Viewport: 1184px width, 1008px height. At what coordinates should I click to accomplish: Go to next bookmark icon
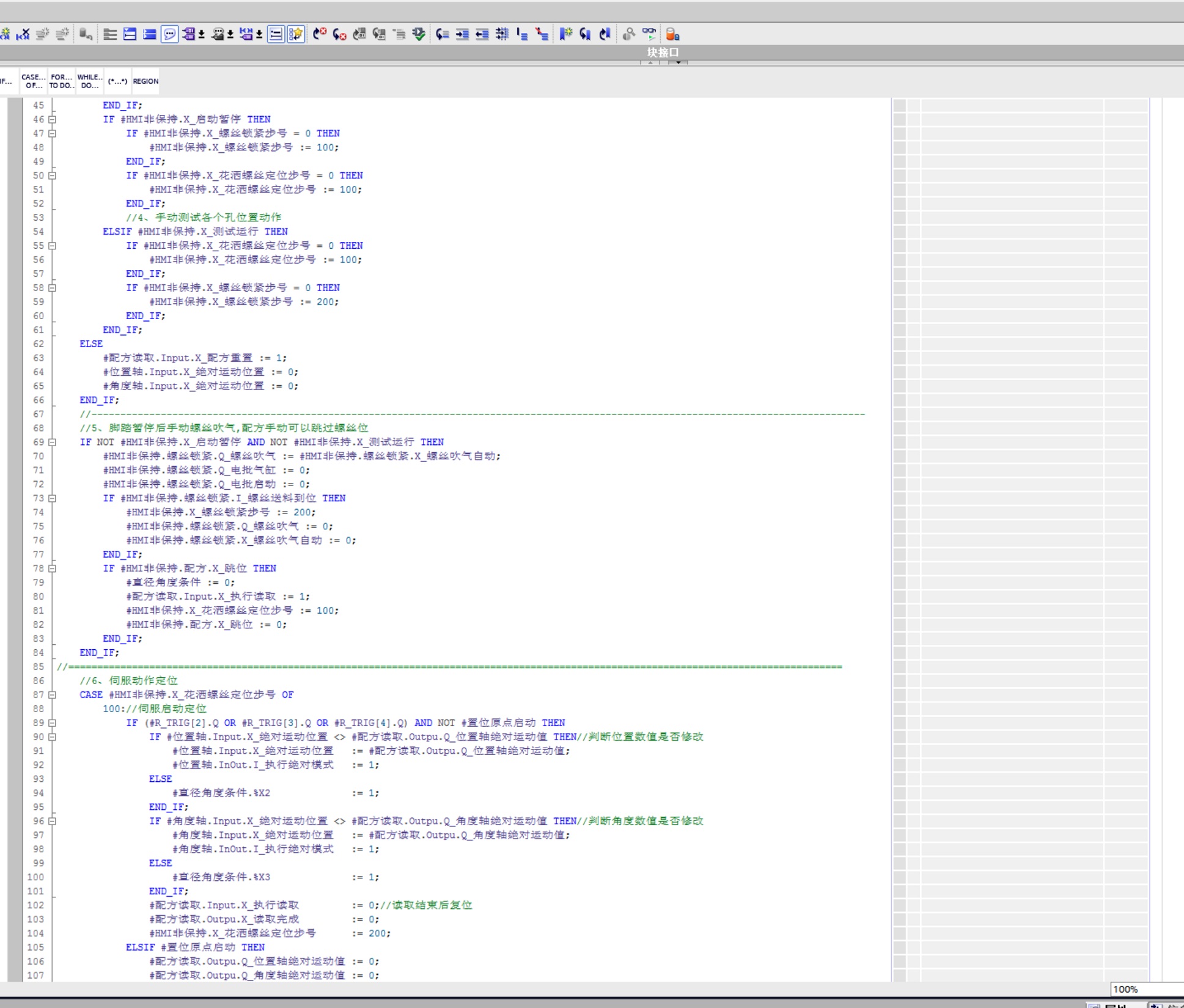tap(585, 34)
